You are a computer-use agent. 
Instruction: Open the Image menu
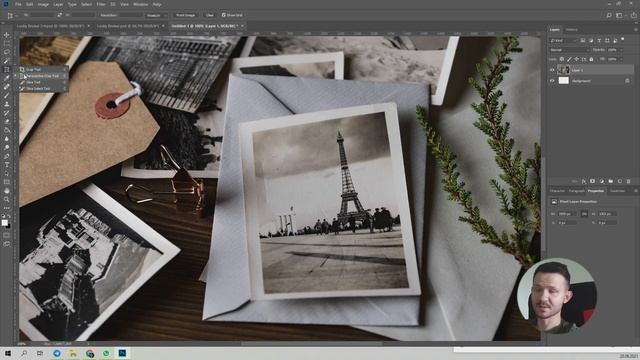(x=43, y=4)
